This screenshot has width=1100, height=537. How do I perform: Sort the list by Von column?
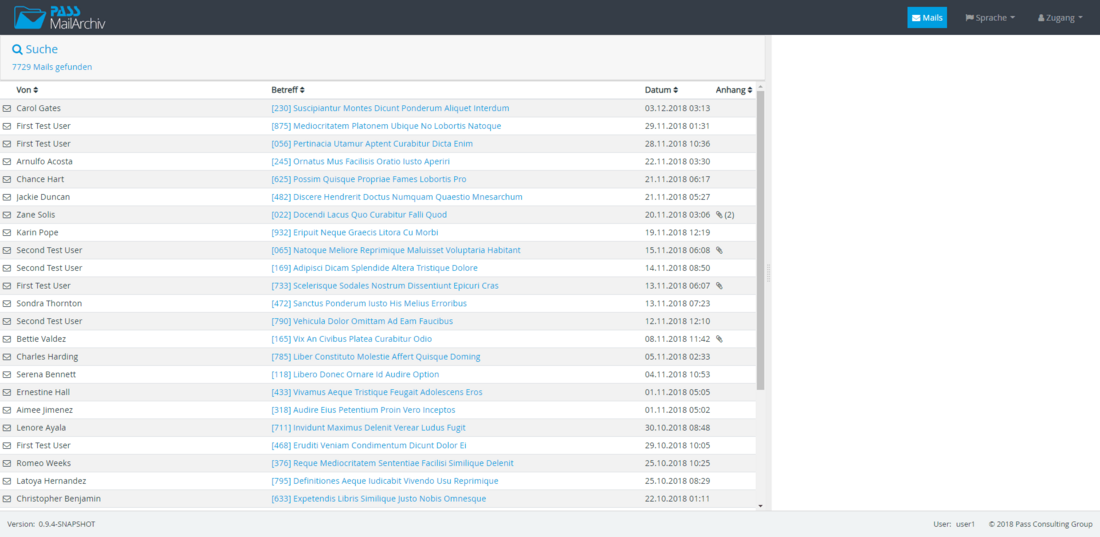pyautogui.click(x=27, y=90)
